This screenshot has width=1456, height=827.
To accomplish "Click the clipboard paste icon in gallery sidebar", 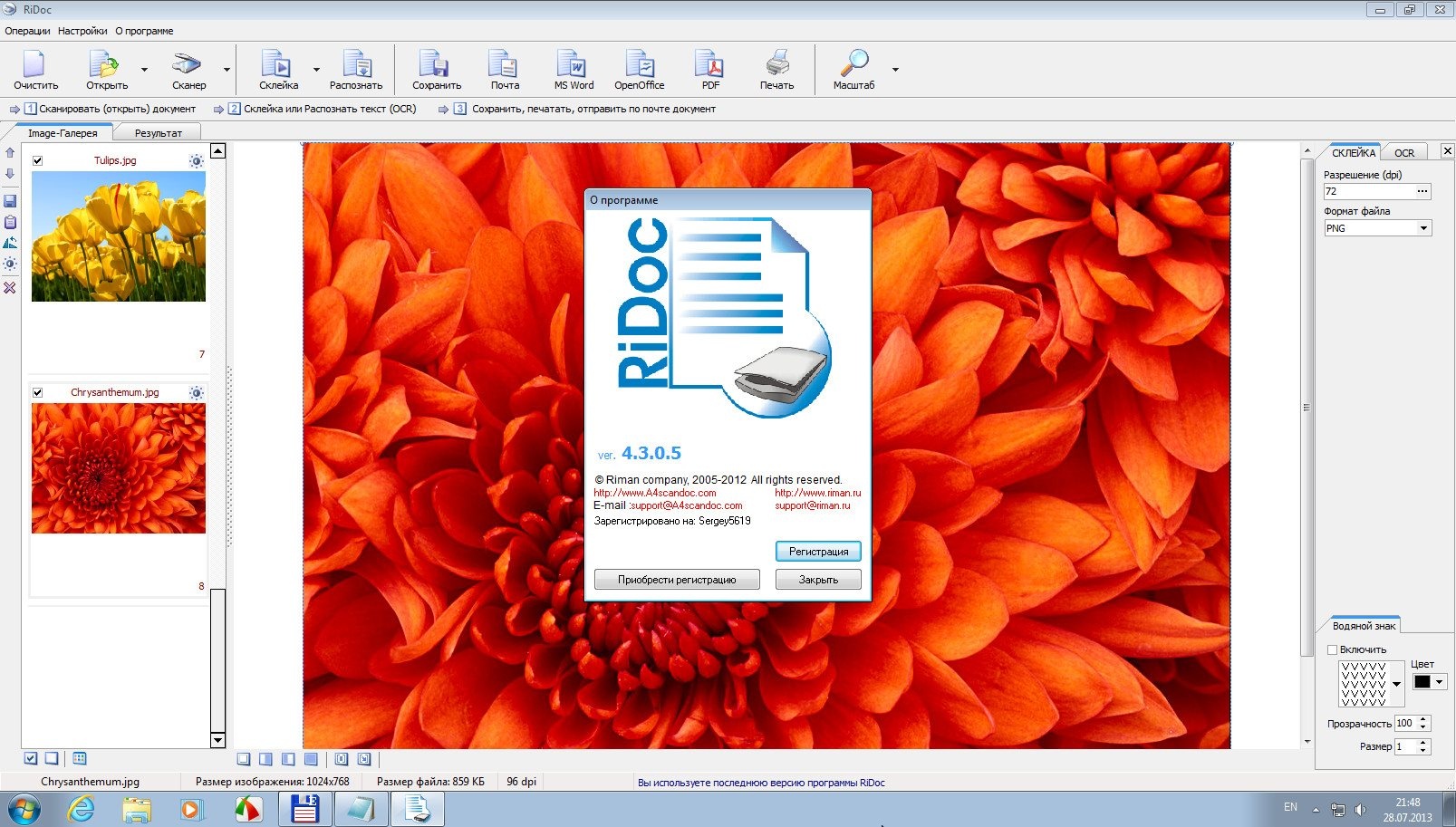I will 10,222.
